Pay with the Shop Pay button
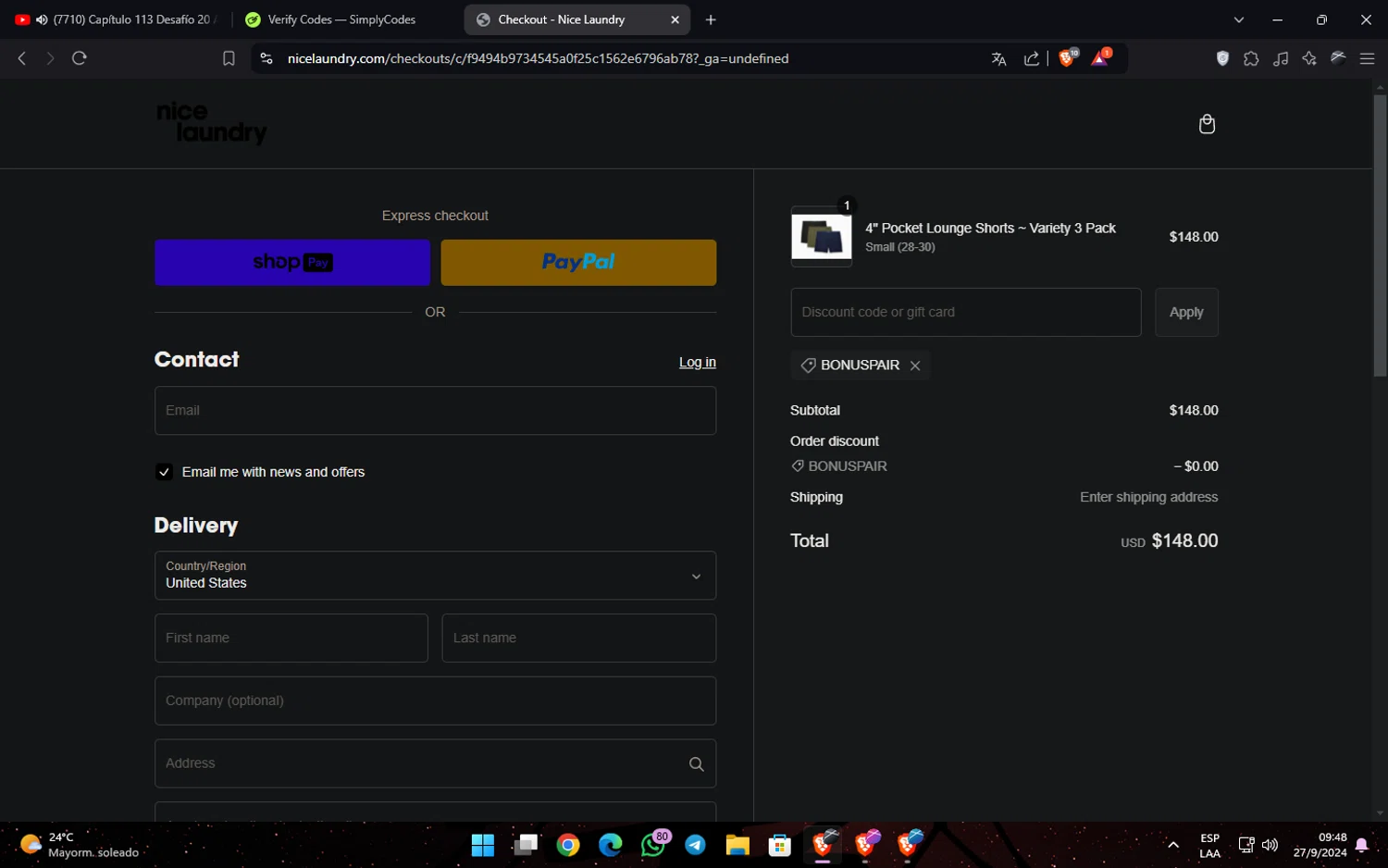 click(x=292, y=263)
